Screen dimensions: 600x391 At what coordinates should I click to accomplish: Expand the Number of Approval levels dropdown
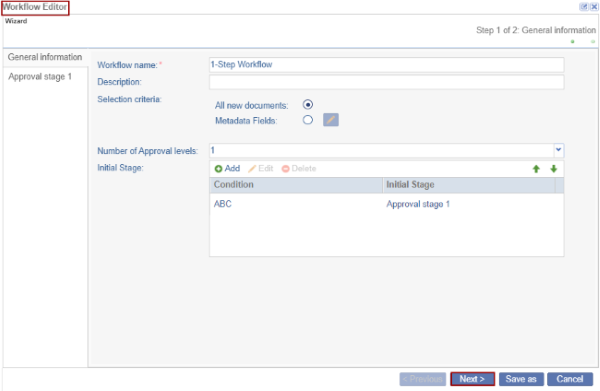558,150
